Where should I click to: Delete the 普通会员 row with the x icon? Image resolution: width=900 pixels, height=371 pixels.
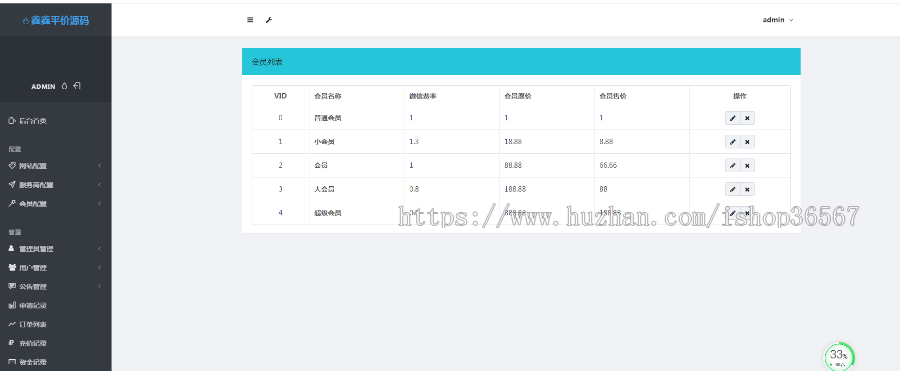point(747,118)
